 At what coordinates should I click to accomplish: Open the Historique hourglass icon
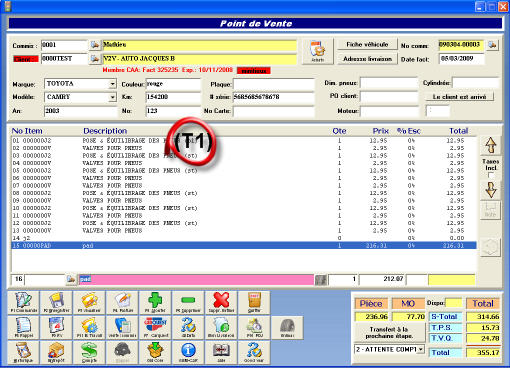[x=24, y=352]
